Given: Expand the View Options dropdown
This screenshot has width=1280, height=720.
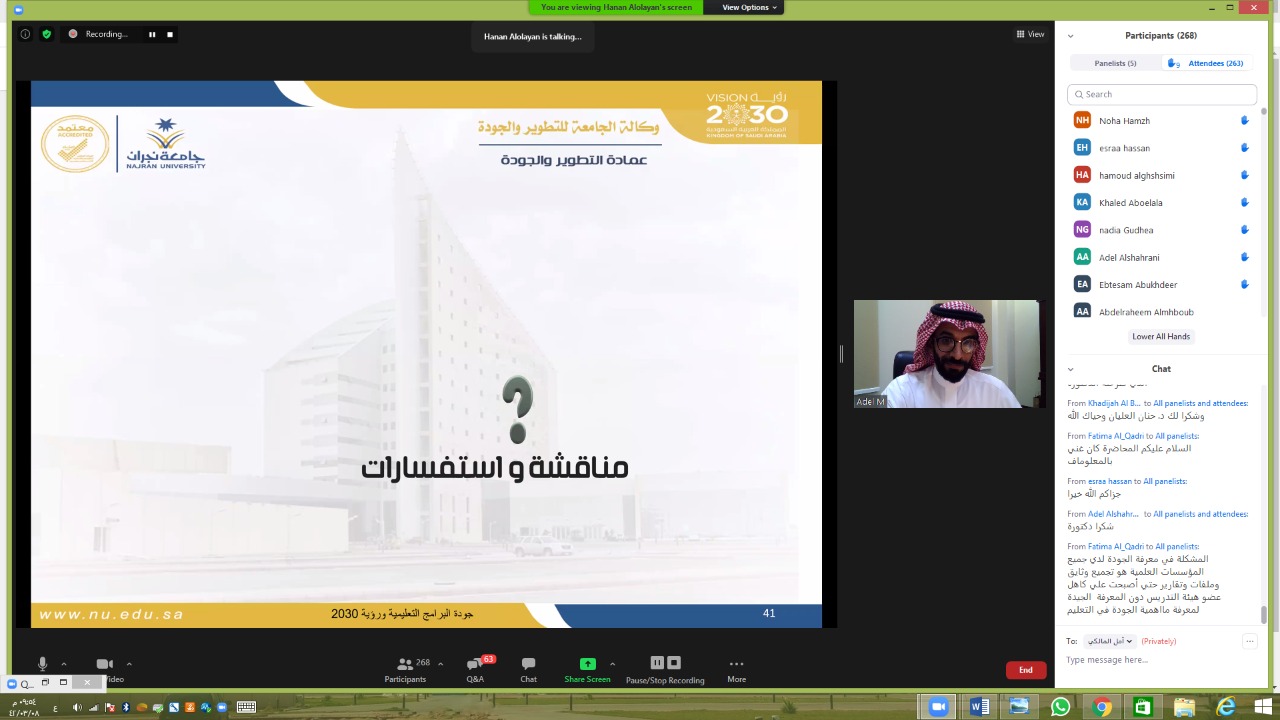Looking at the screenshot, I should coord(749,7).
